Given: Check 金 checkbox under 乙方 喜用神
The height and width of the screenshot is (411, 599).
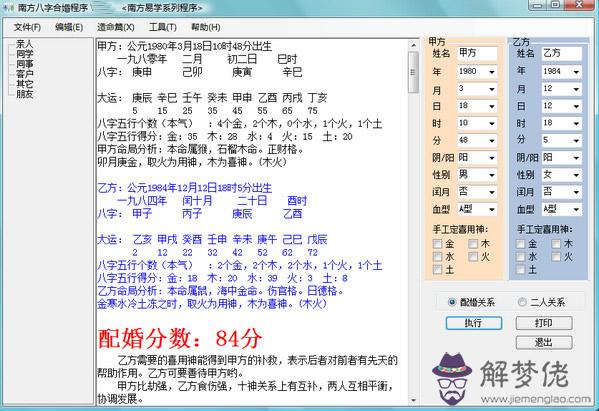Looking at the screenshot, I should click(x=520, y=244).
